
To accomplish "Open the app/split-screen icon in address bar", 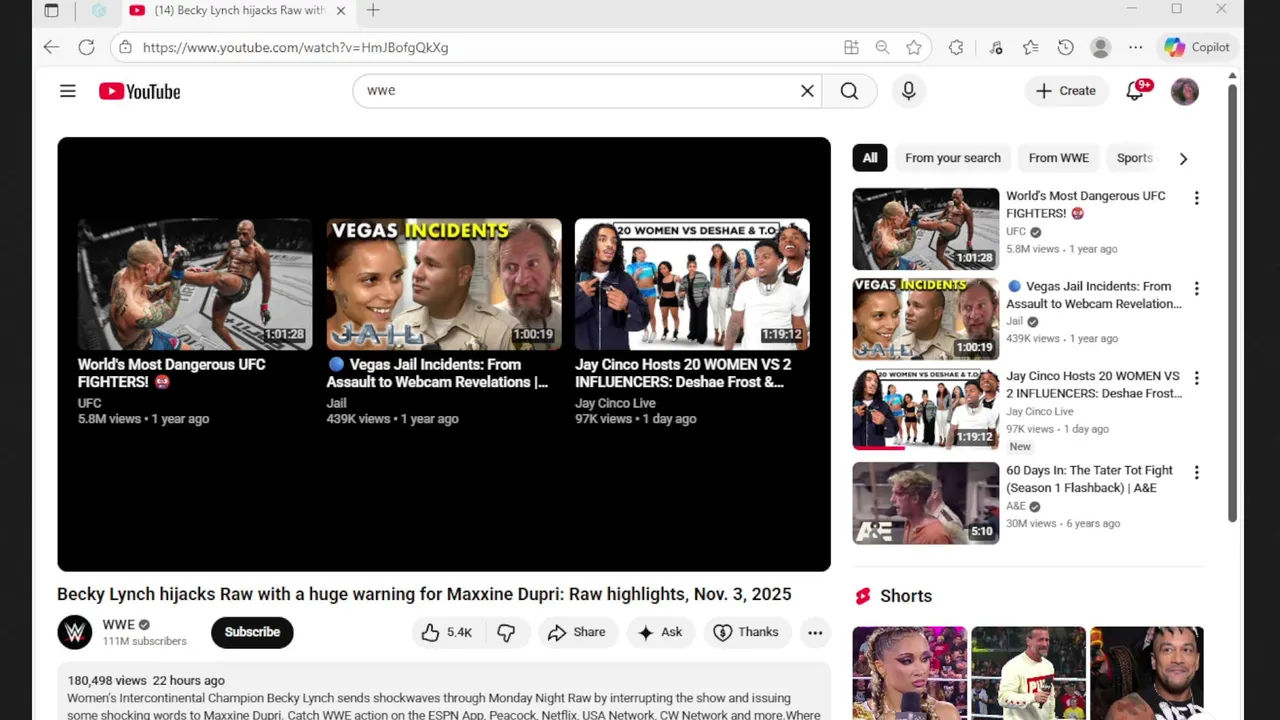I will pyautogui.click(x=851, y=47).
